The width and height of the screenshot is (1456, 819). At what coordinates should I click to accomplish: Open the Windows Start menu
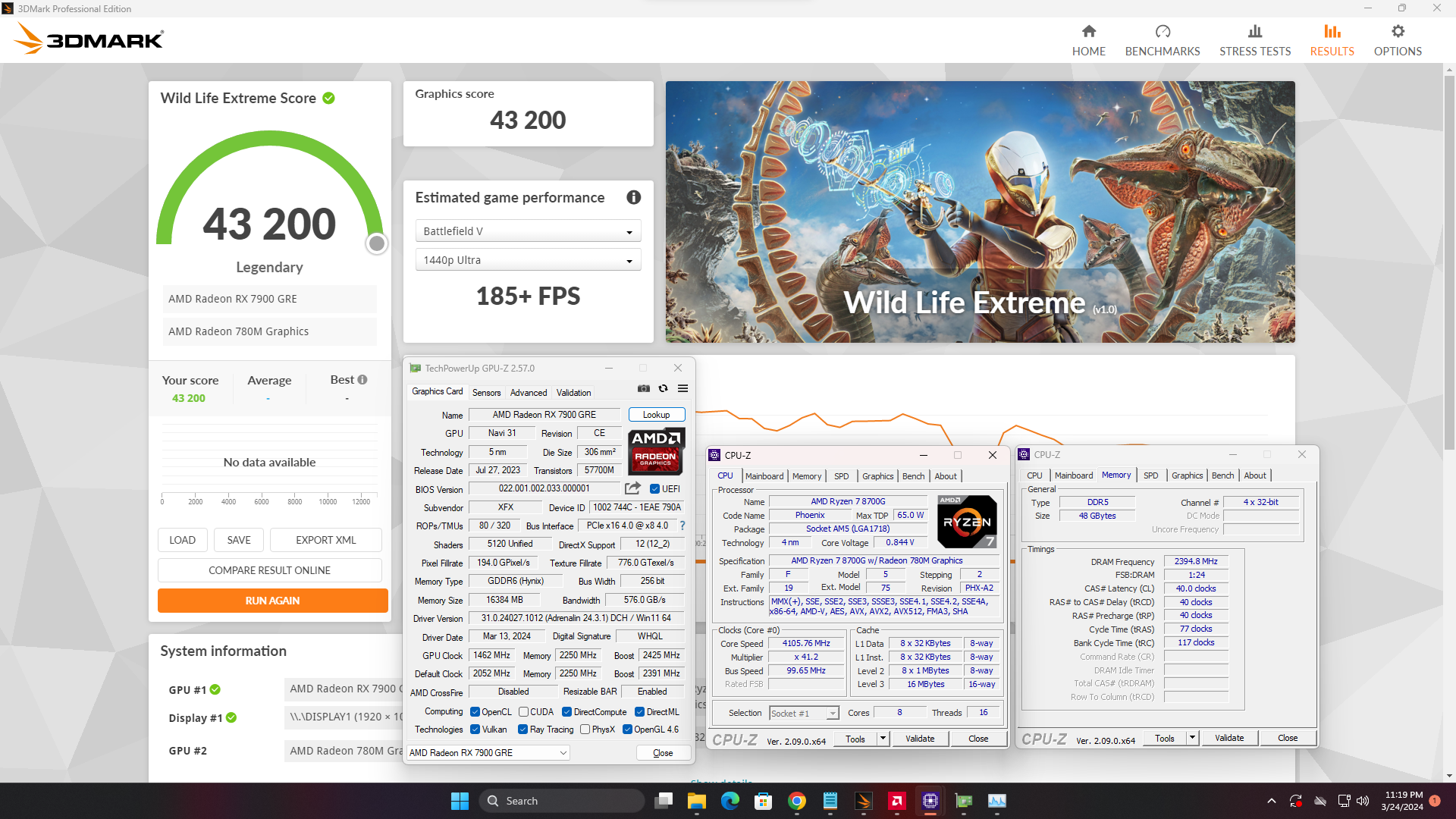coord(460,801)
